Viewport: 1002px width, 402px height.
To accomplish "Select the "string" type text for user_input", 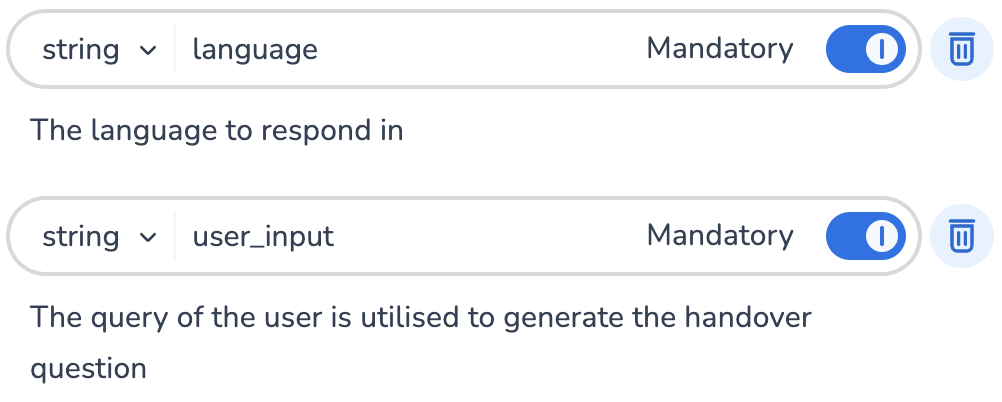I will (80, 236).
